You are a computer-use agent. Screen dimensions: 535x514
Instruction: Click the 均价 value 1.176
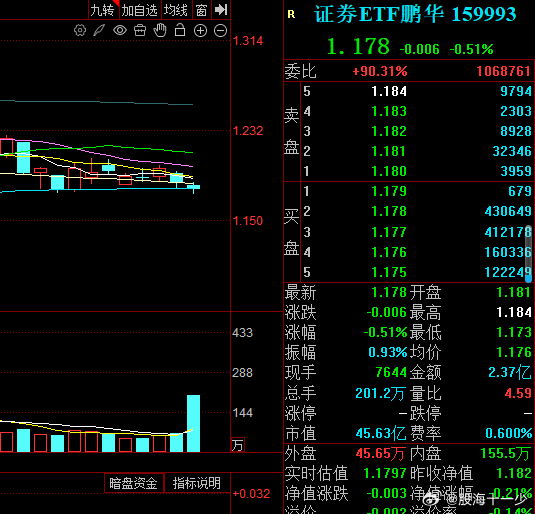[x=514, y=352]
